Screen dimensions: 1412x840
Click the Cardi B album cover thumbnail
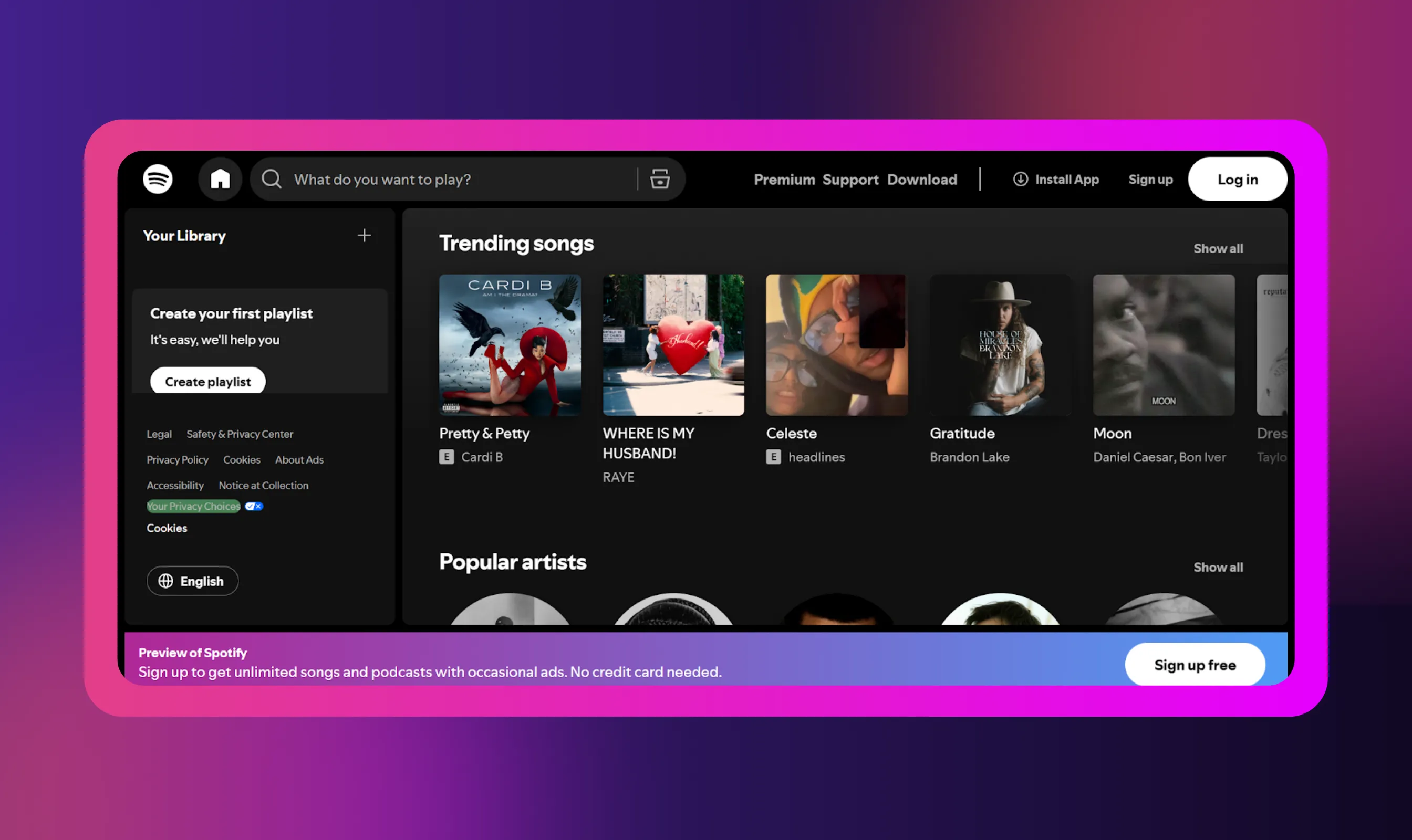[510, 346]
